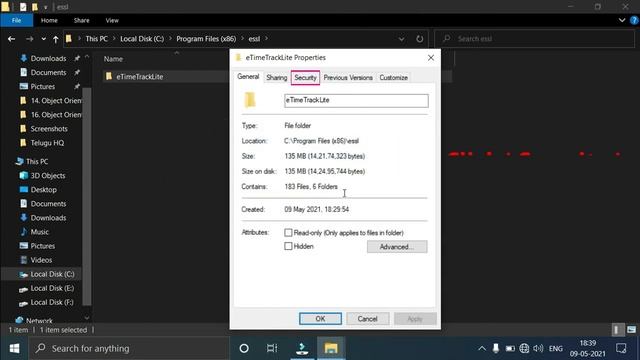Click the navigation pane scrollbar

[87, 196]
